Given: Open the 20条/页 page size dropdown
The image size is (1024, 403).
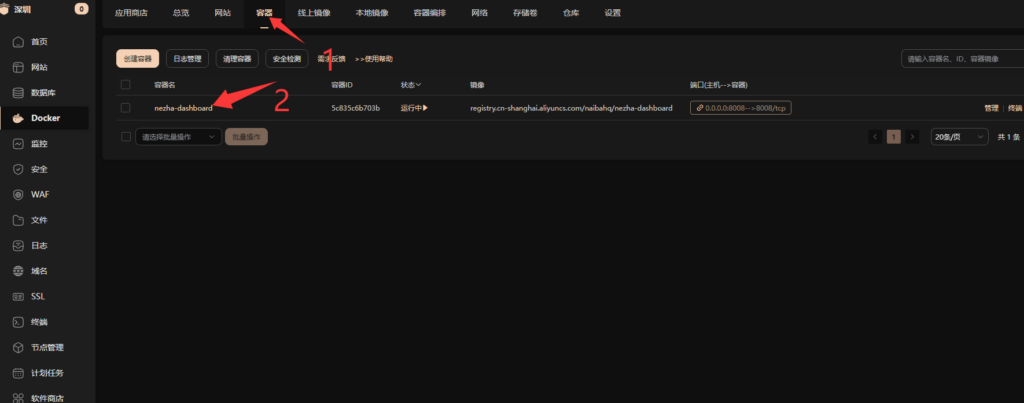Looking at the screenshot, I should coord(959,137).
